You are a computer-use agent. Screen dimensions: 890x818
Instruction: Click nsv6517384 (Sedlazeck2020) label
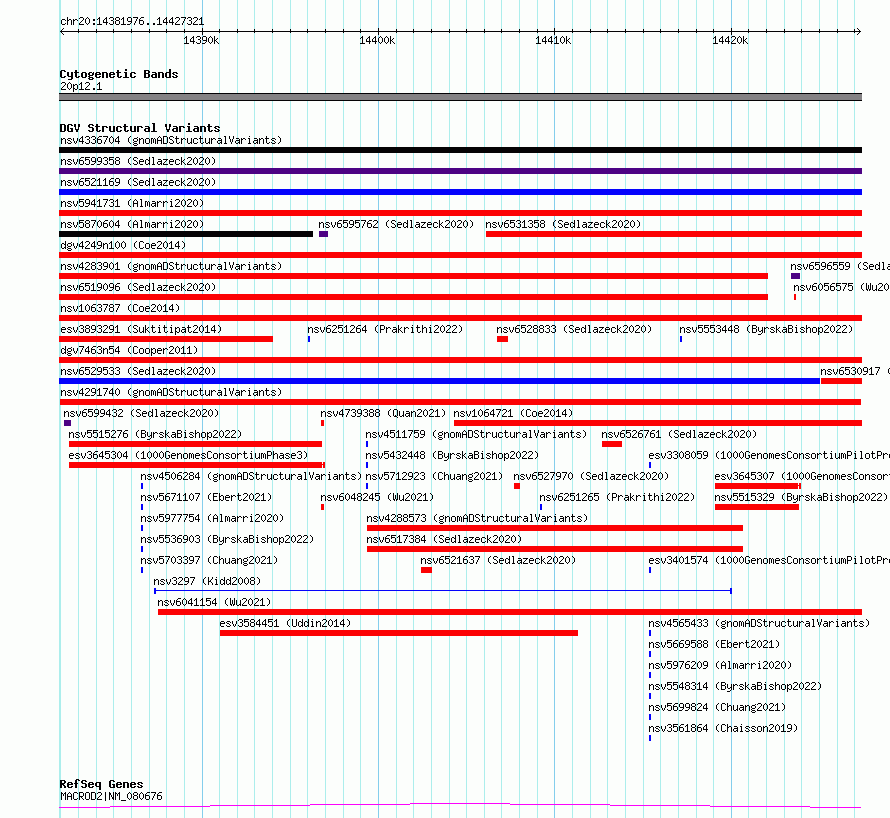coord(444,539)
